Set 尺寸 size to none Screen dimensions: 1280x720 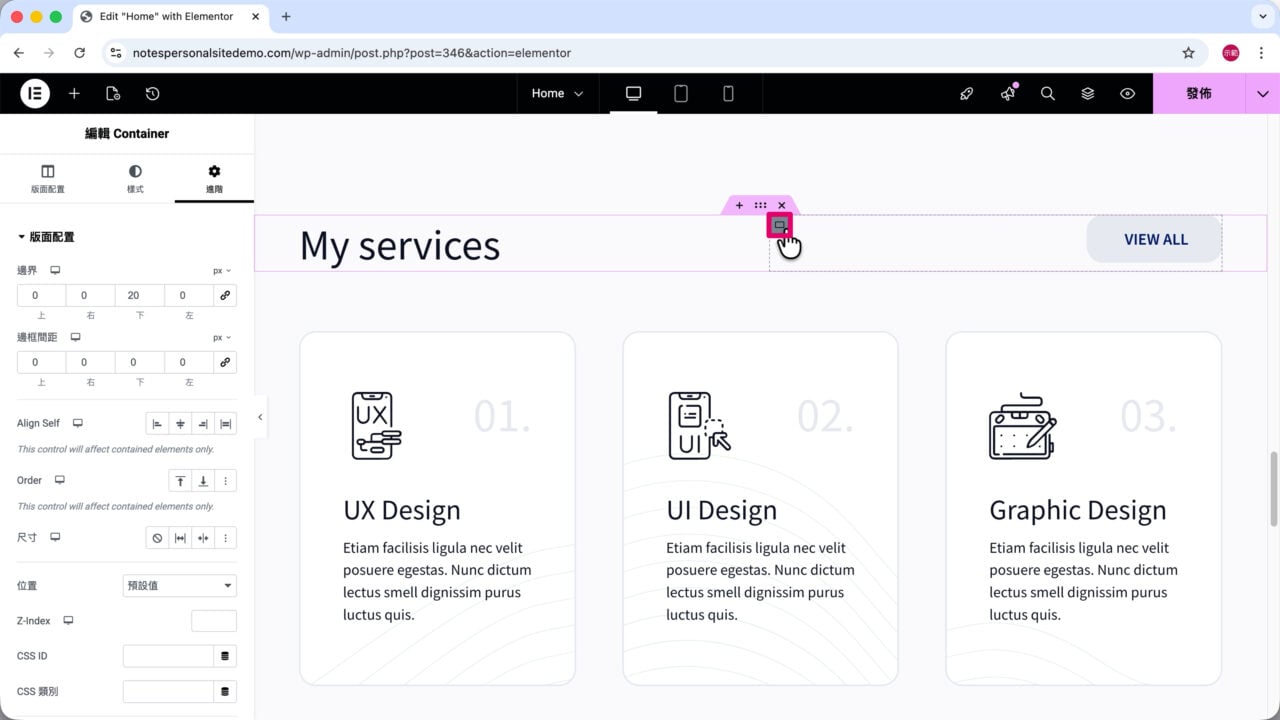157,538
